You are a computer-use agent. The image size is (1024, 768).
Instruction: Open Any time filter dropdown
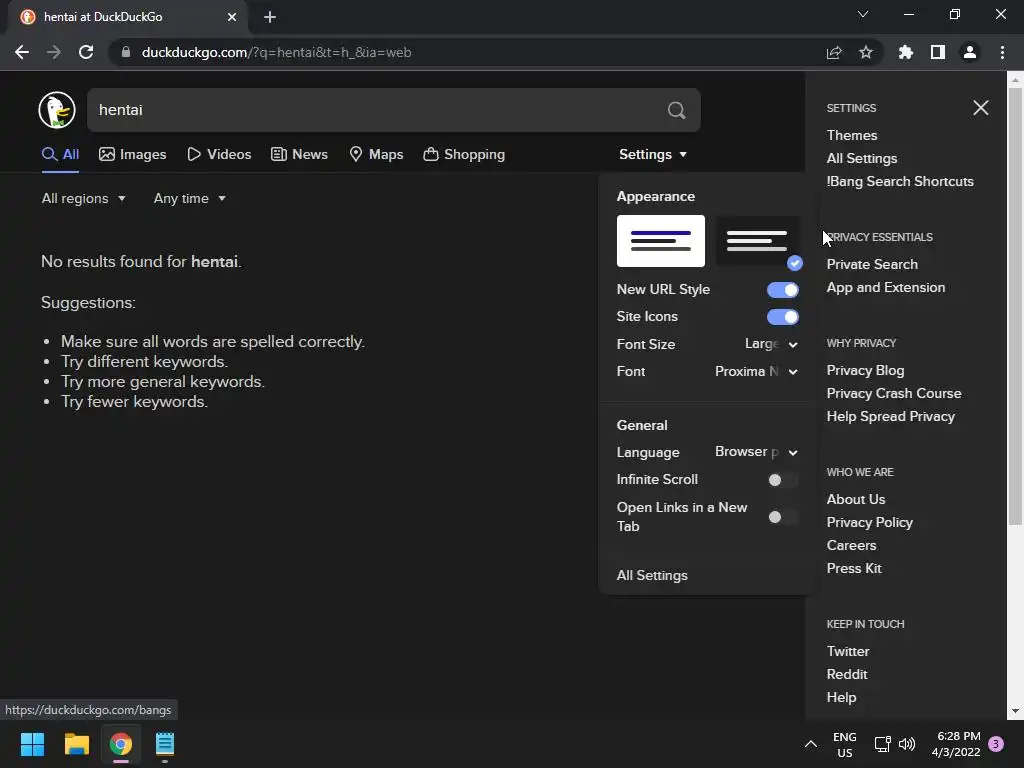tap(189, 199)
